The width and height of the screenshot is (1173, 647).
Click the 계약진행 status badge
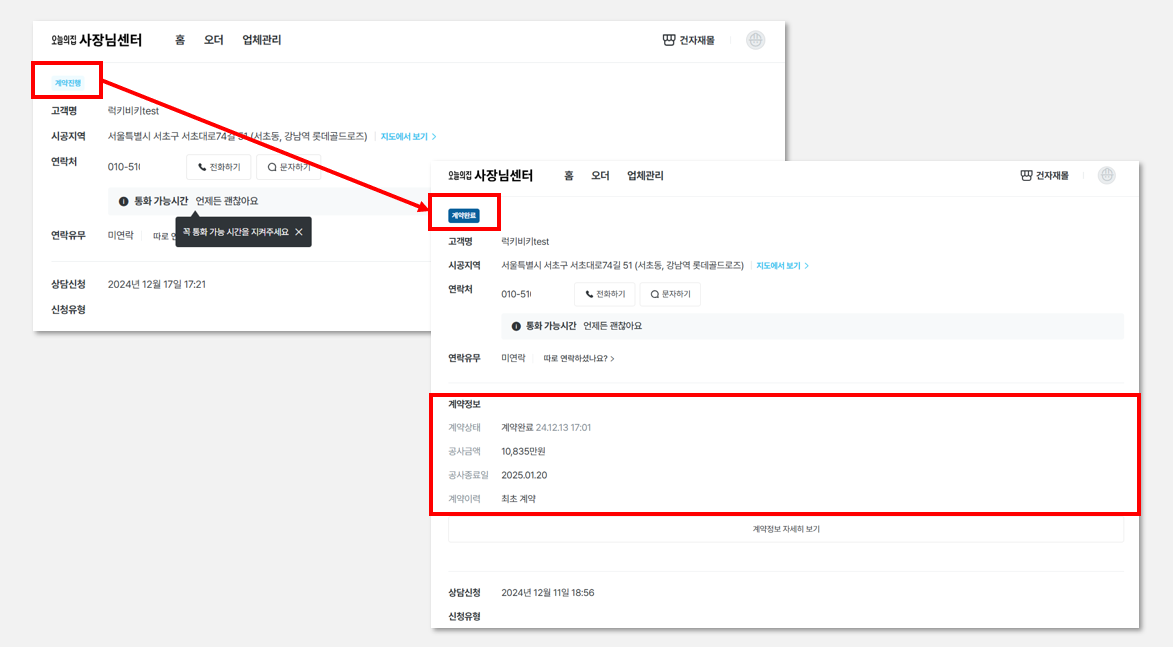(x=67, y=83)
